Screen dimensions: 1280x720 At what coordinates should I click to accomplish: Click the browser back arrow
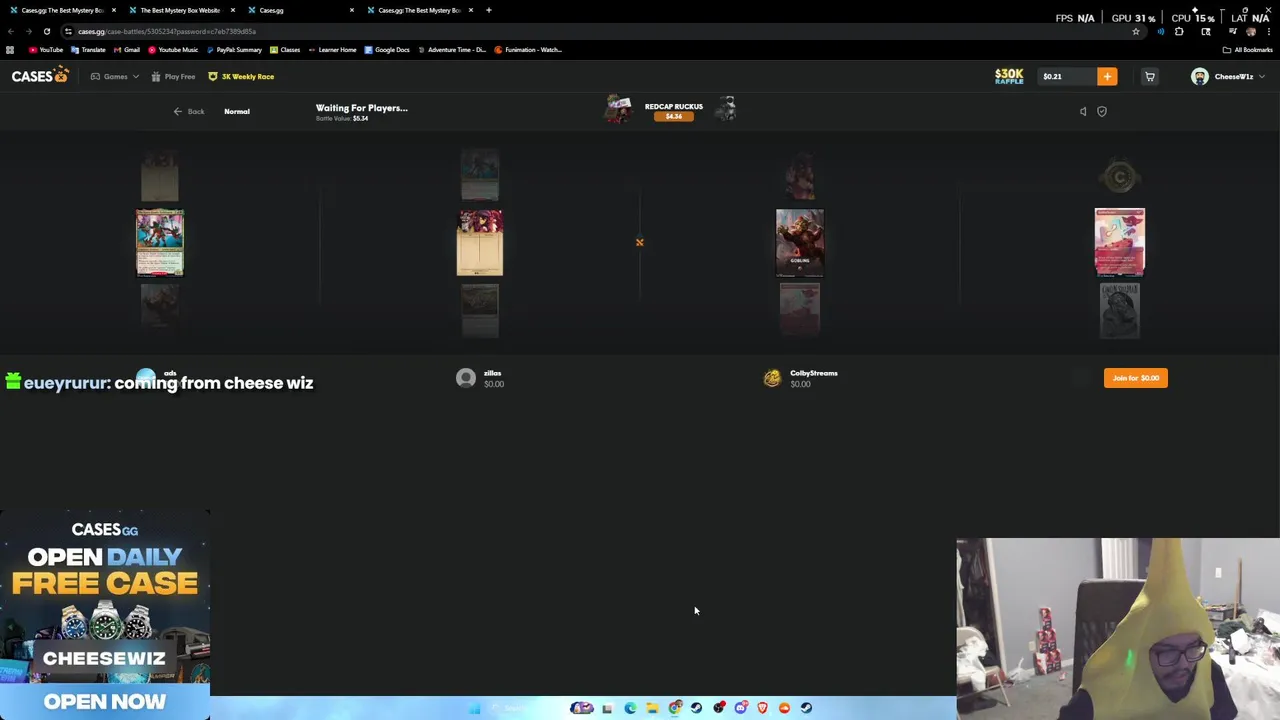click(10, 32)
